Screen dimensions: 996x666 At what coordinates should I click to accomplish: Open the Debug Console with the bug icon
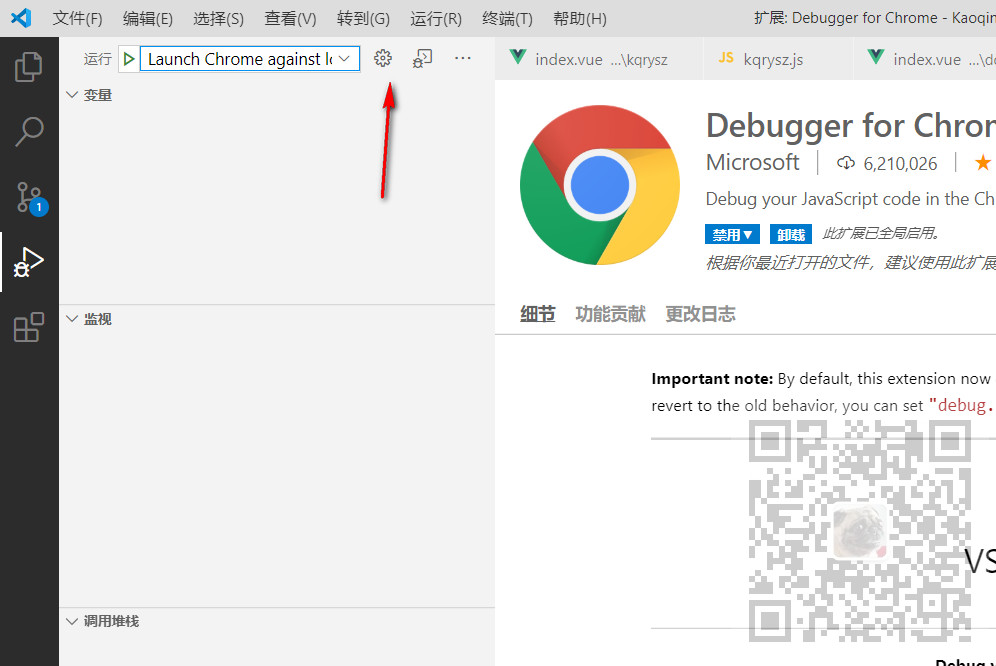pos(421,58)
